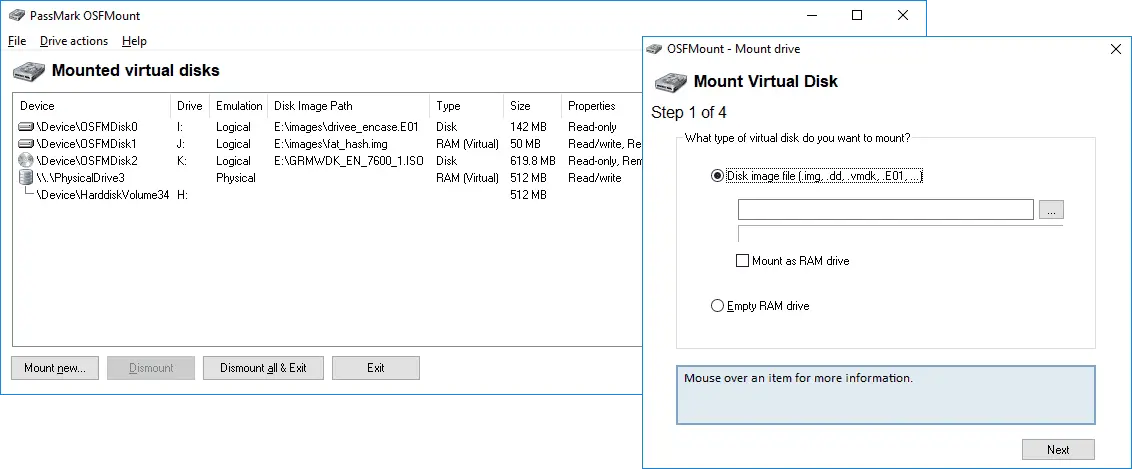Screen dimensions: 1132x469
Task: Browse for image file with ellipsis button
Action: click(1051, 210)
